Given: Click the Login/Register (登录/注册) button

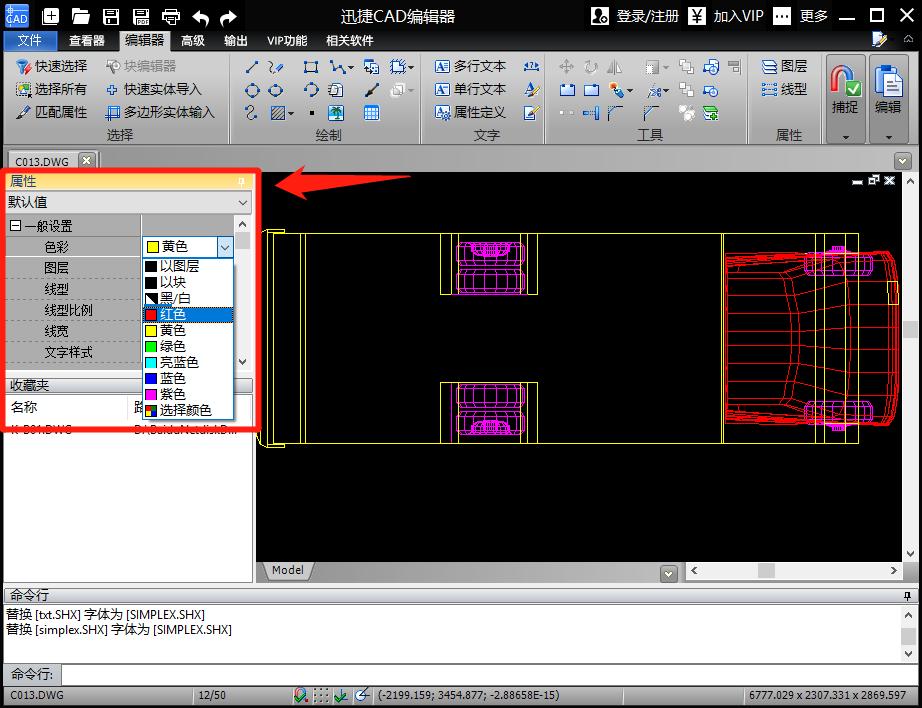Looking at the screenshot, I should [x=635, y=16].
